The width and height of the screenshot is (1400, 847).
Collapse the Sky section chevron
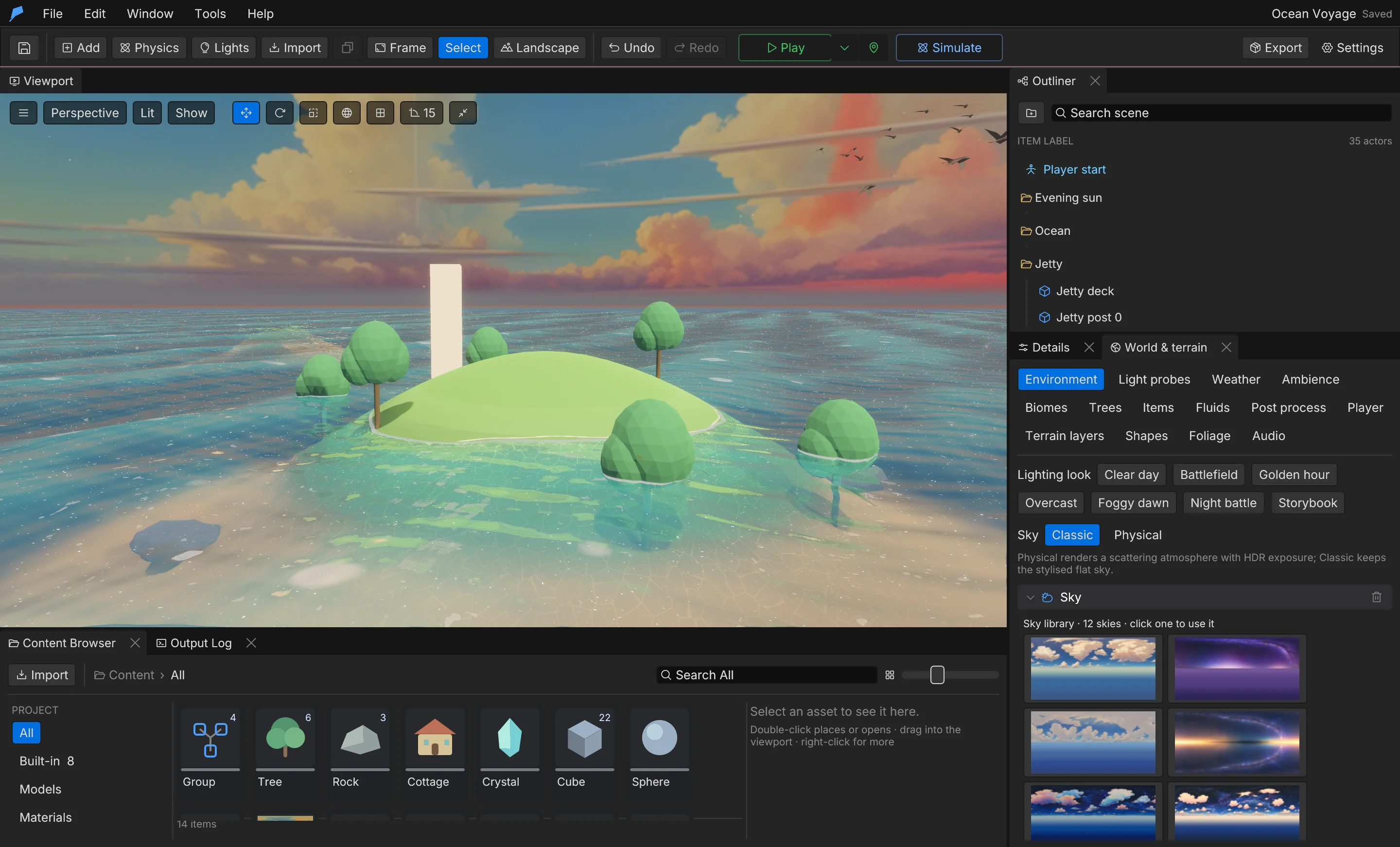coord(1030,597)
